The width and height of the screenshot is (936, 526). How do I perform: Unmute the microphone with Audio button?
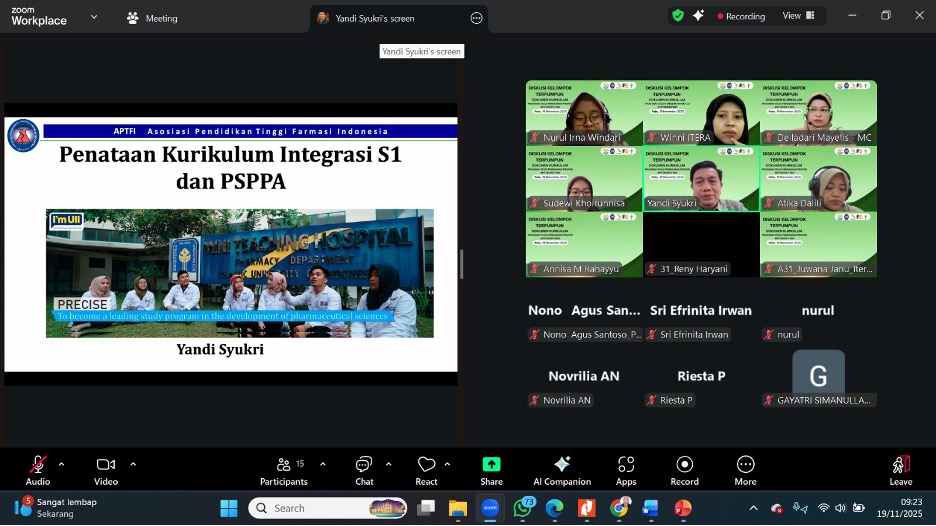click(38, 465)
